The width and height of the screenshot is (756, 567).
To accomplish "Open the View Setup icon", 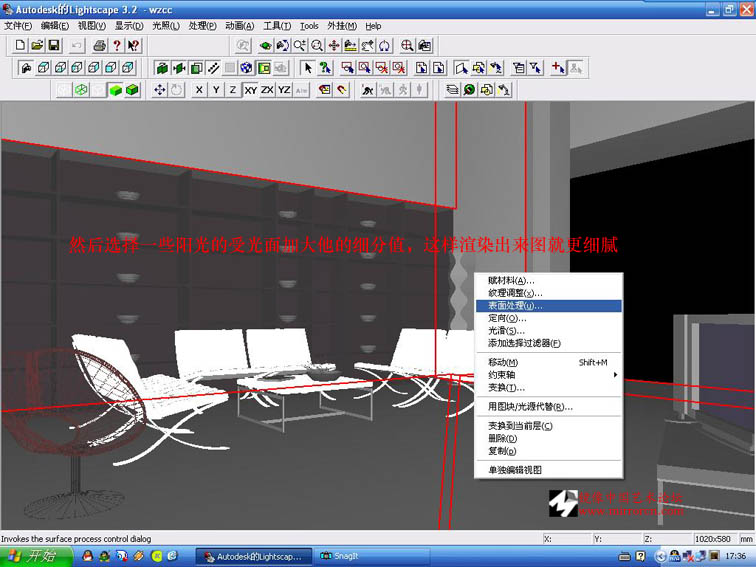I will pos(424,46).
